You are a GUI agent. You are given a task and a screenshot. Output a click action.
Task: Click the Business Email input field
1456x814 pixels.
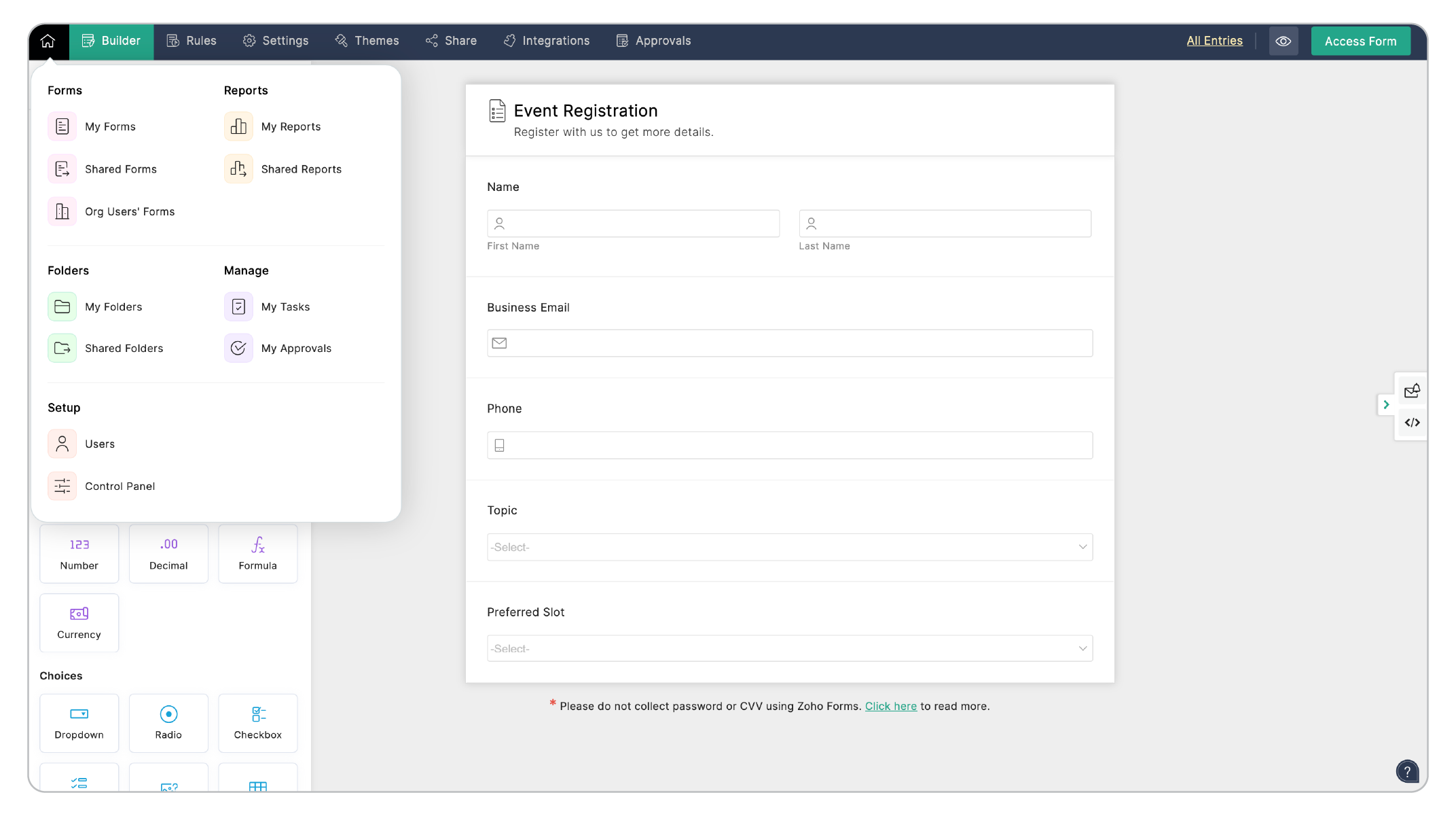click(790, 343)
